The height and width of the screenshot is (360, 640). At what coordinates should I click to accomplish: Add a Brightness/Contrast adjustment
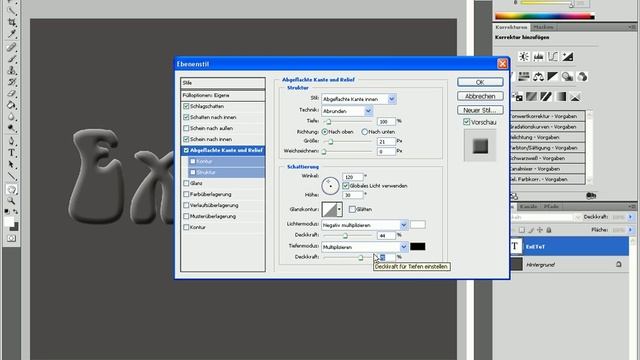click(x=524, y=57)
